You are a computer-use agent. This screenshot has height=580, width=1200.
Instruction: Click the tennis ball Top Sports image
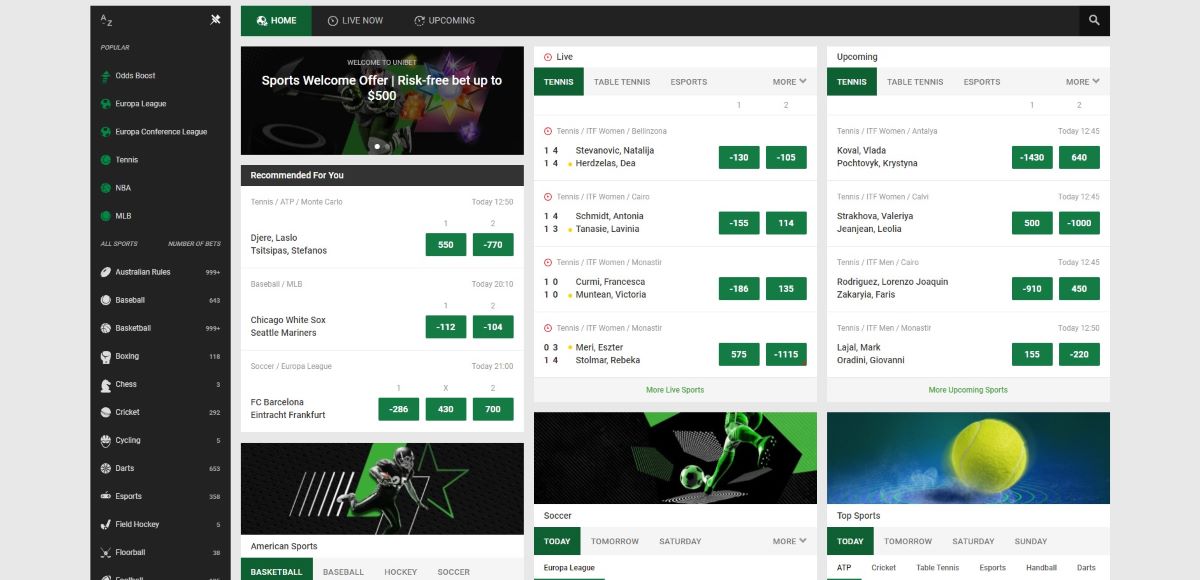pyautogui.click(x=968, y=457)
